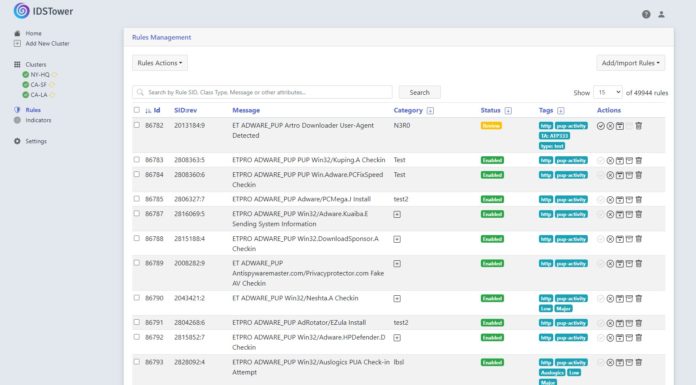
Task: Go to Home in sidebar
Action: pyautogui.click(x=33, y=33)
